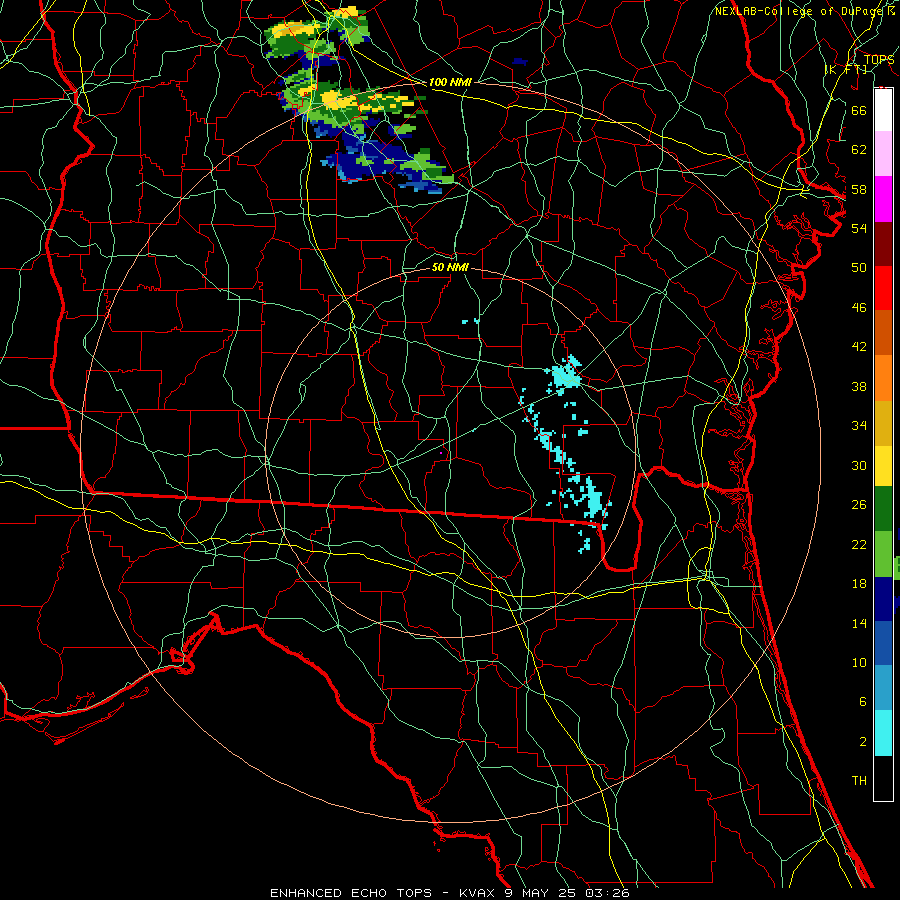This screenshot has height=900, width=900.
Task: Click the white color swatch near 66
Action: [x=883, y=110]
